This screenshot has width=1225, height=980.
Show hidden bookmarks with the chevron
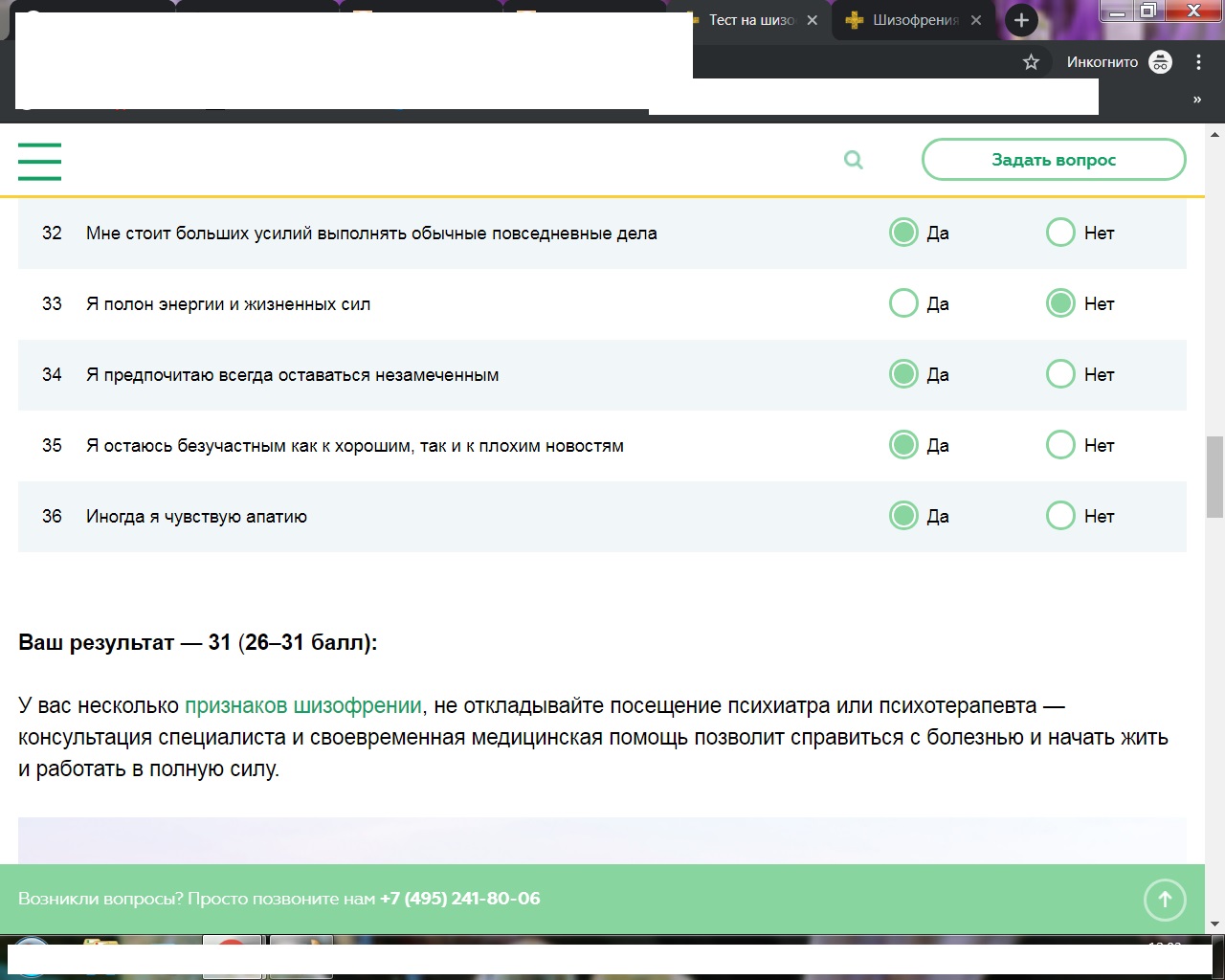click(1197, 100)
